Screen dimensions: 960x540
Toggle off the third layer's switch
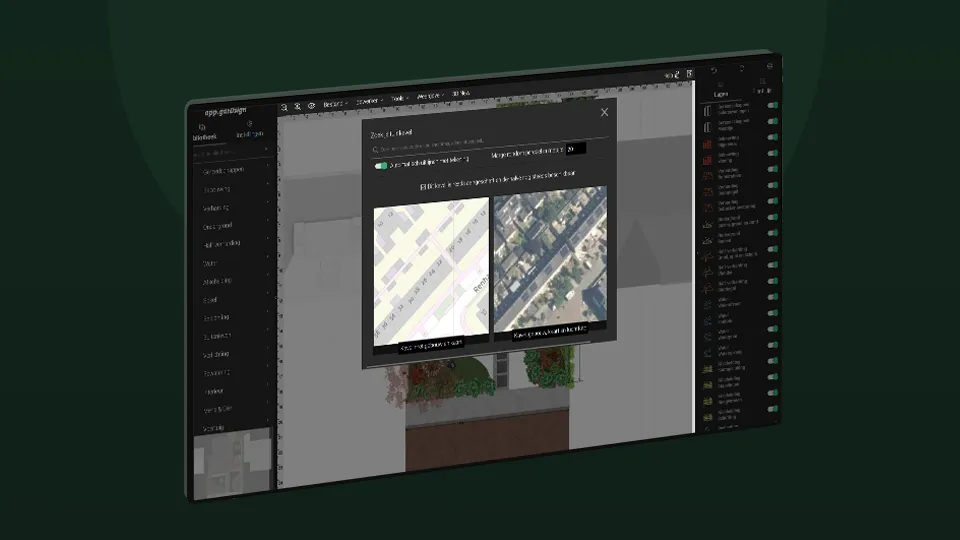coord(773,137)
